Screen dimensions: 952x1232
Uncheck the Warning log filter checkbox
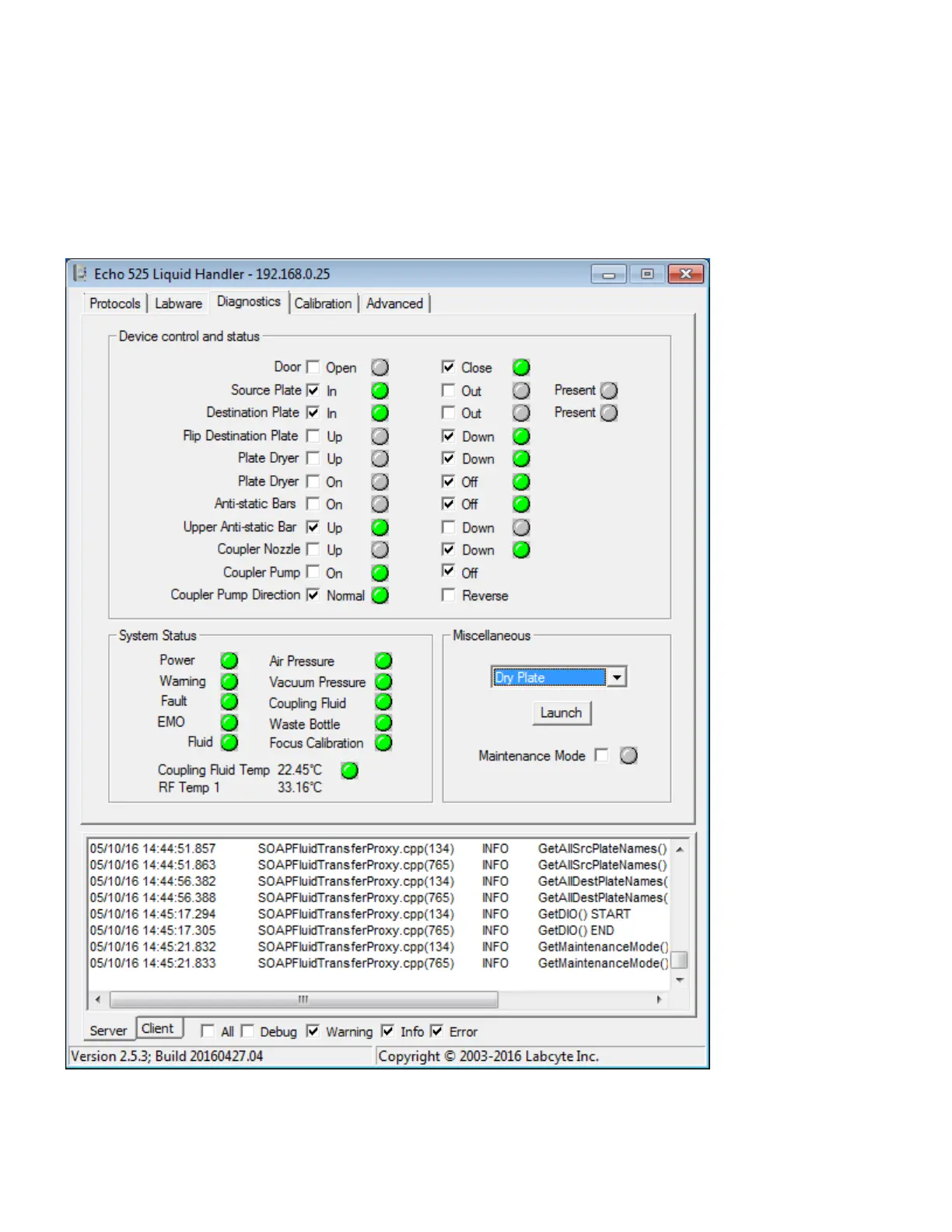[x=313, y=1031]
